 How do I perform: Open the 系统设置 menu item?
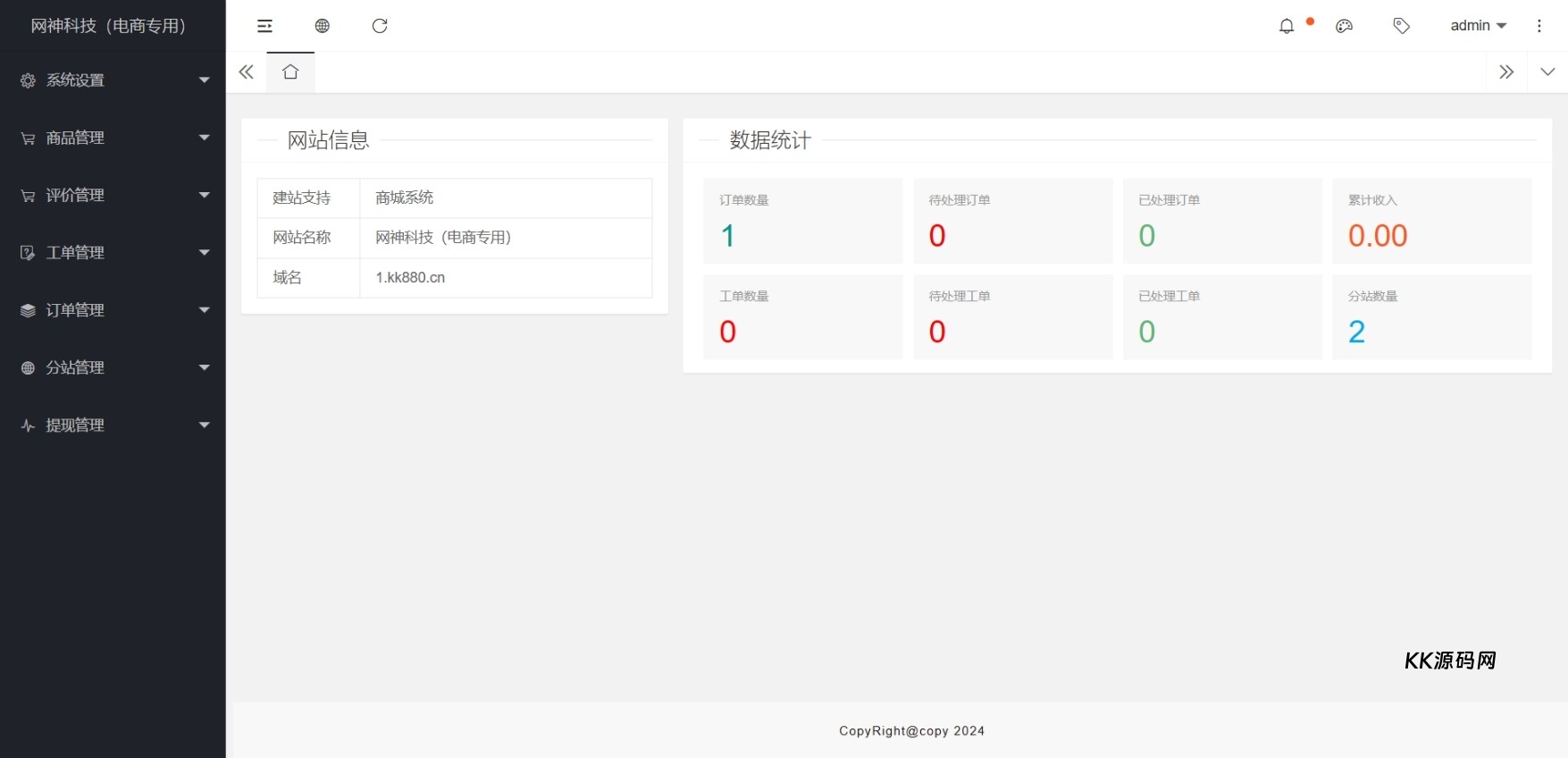coord(113,80)
